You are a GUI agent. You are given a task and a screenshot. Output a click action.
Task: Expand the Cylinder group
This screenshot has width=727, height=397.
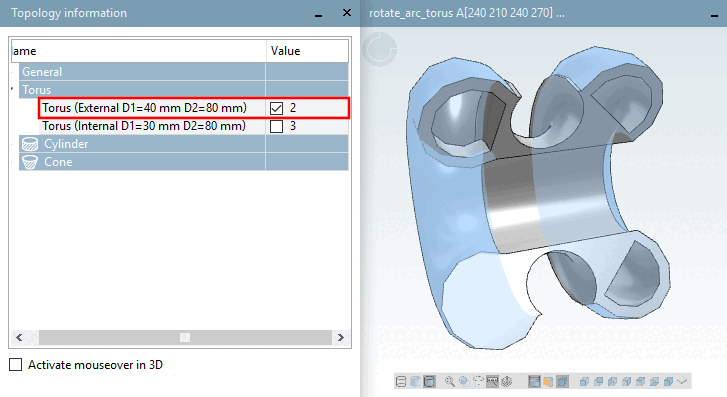13,144
